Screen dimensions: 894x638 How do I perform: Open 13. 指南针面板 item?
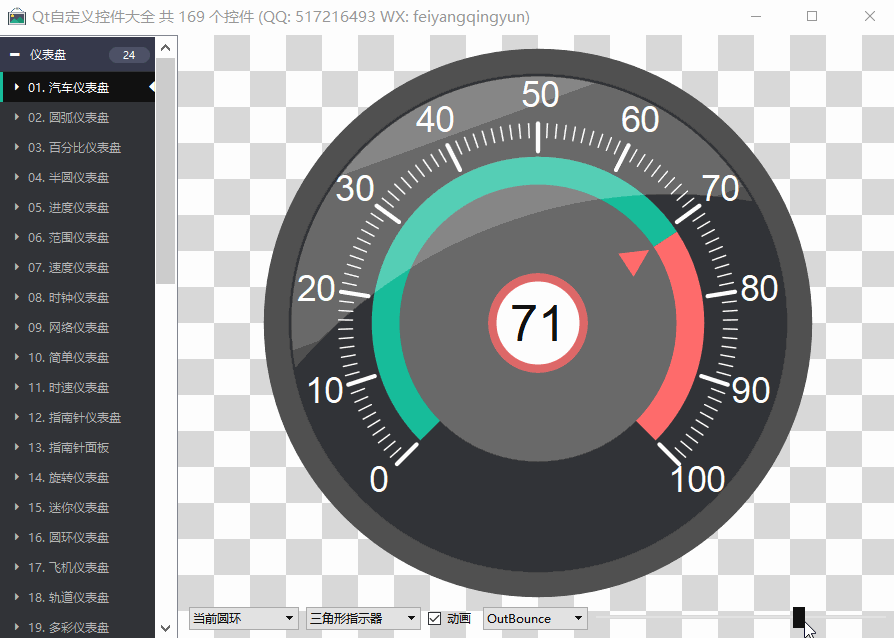point(78,448)
